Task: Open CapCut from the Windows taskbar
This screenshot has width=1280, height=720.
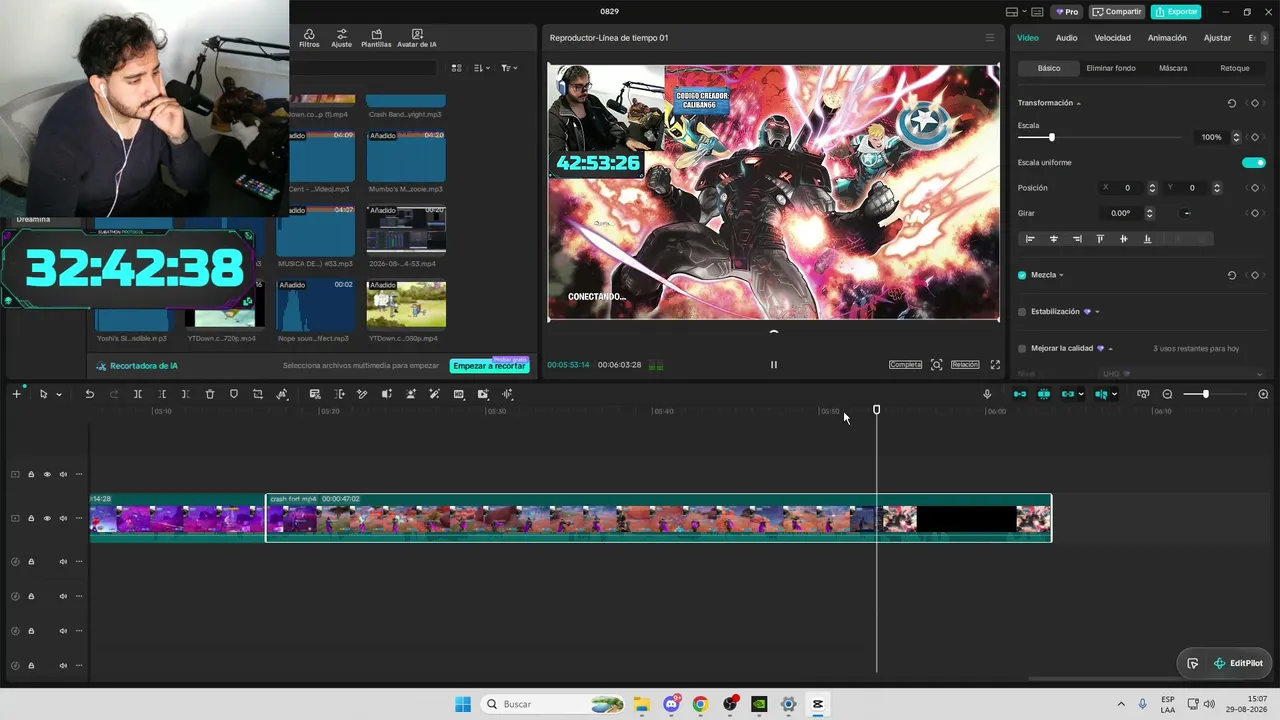Action: point(817,704)
